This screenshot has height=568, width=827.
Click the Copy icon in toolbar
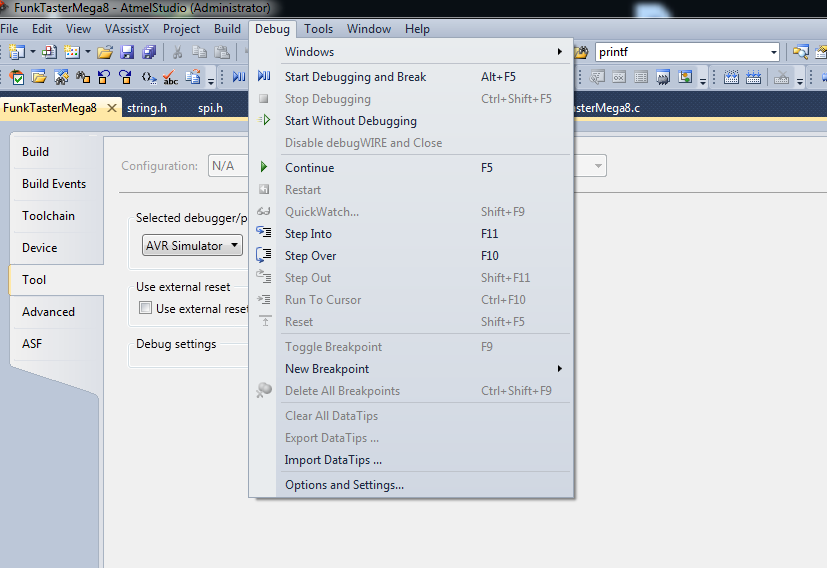pos(199,52)
